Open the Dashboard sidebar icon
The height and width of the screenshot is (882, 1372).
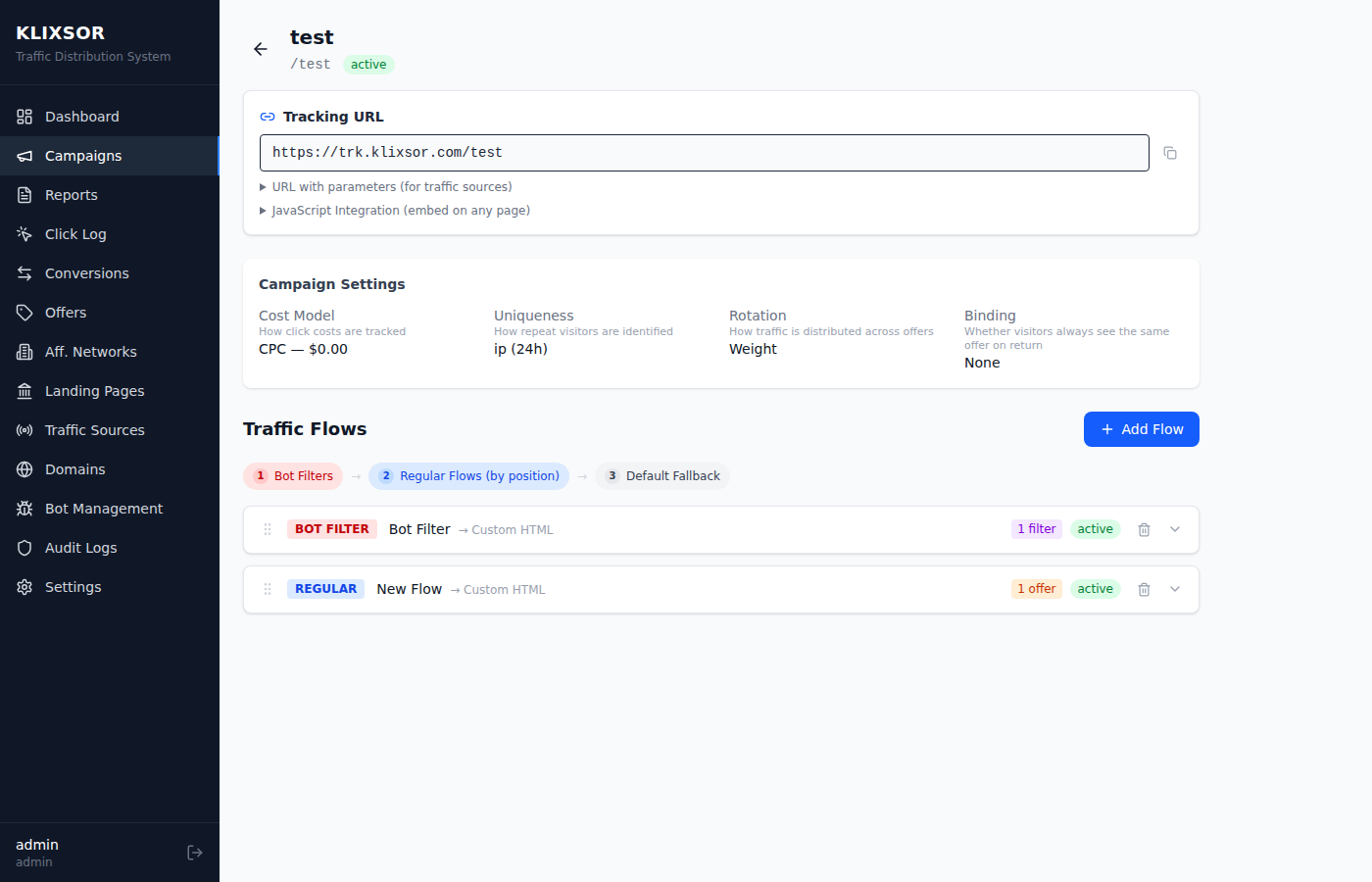24,116
